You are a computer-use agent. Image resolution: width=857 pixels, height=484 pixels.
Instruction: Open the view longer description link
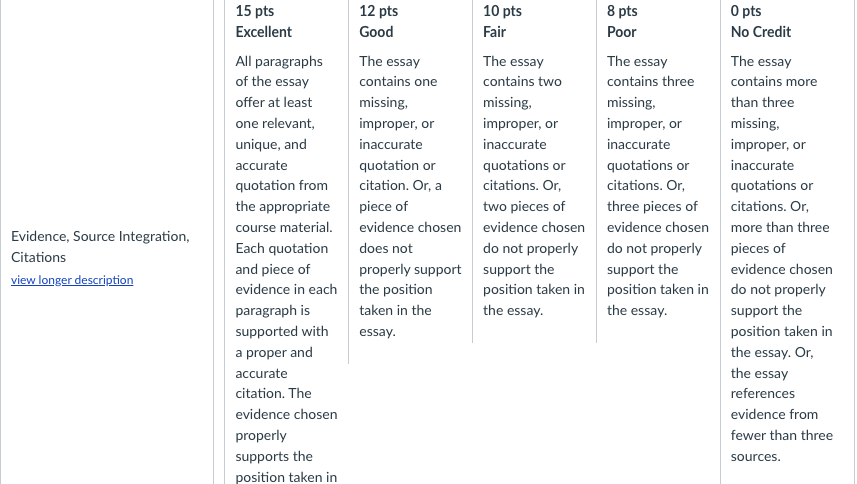coord(72,280)
